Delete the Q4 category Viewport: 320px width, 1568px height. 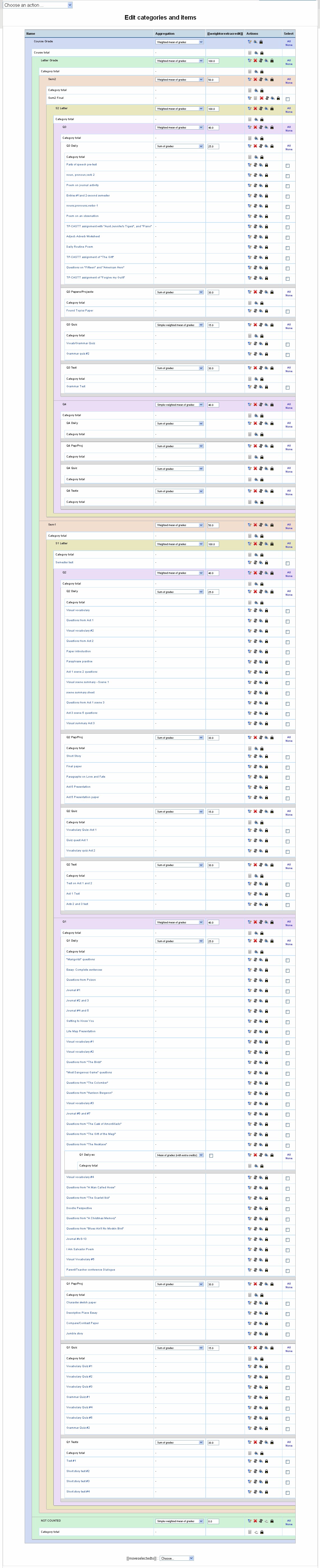[x=255, y=405]
